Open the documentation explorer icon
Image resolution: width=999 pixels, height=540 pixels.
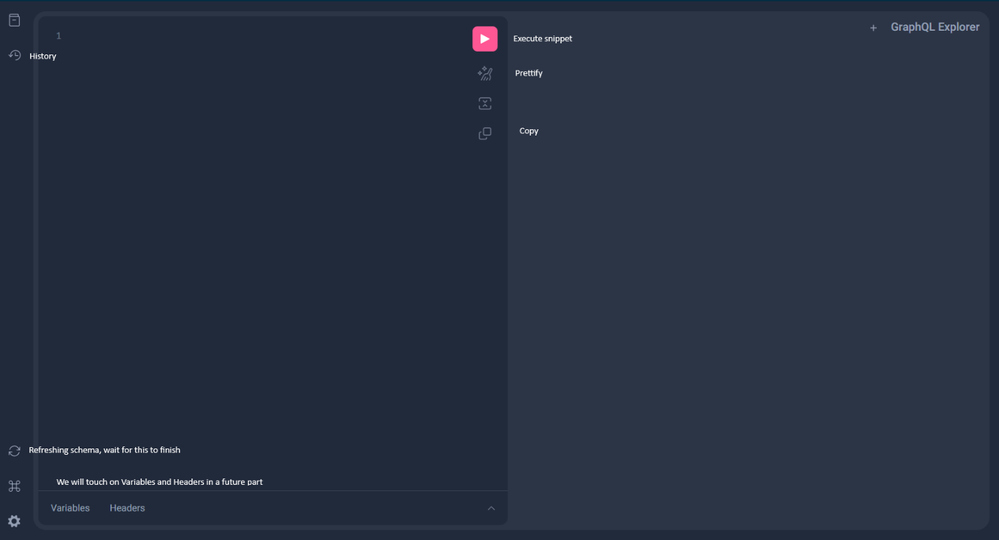14,20
